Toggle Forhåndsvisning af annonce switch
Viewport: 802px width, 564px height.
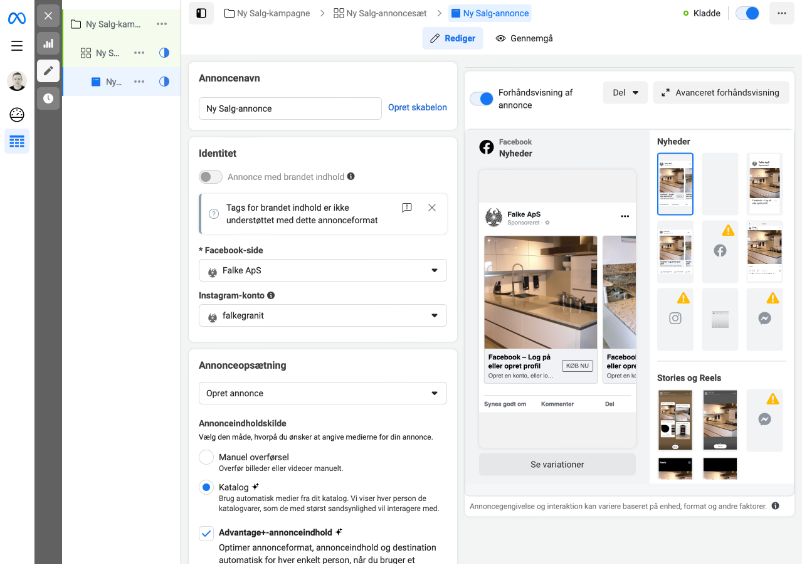(x=481, y=99)
